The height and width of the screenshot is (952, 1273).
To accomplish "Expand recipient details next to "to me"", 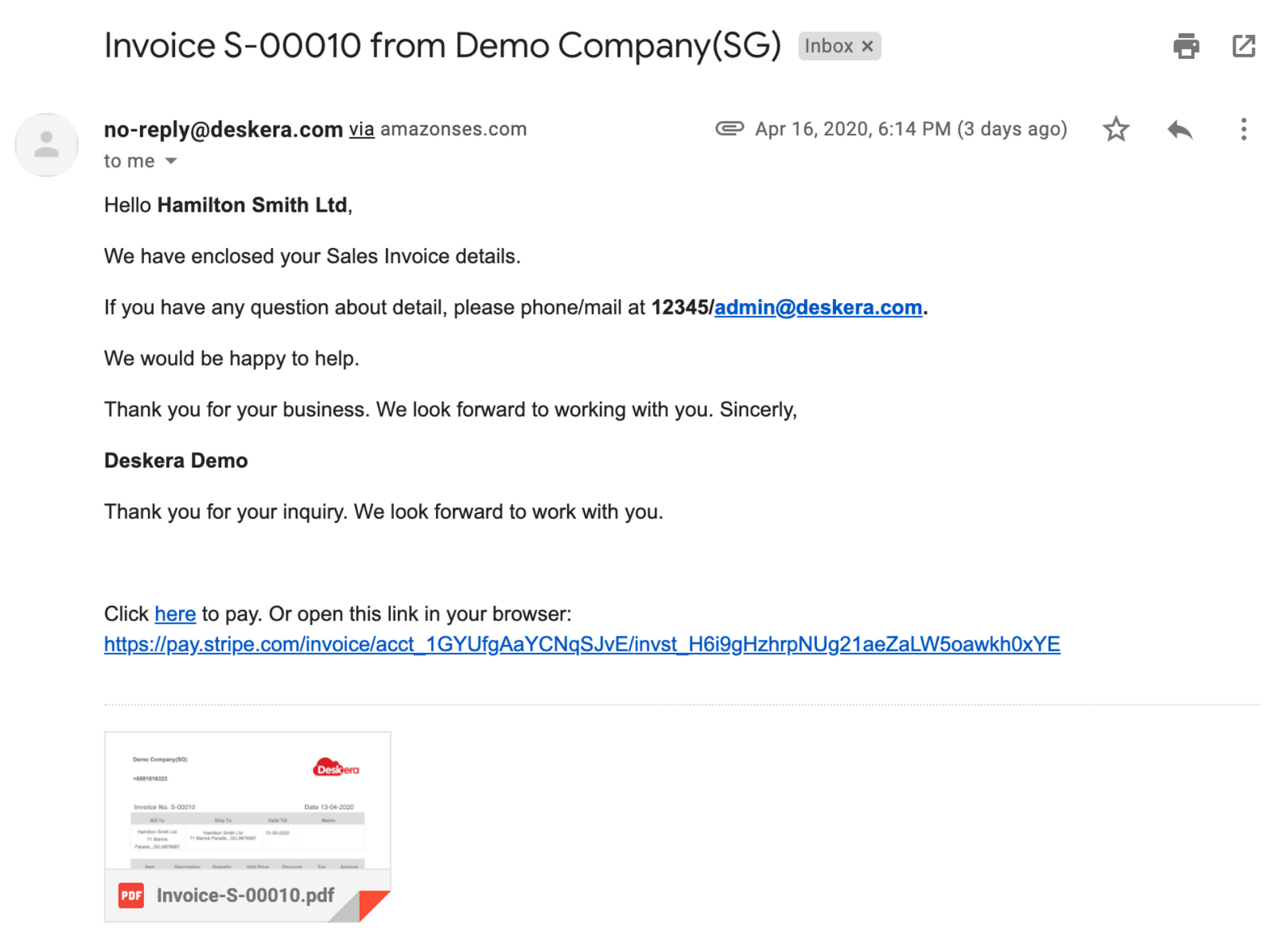I will (x=171, y=161).
